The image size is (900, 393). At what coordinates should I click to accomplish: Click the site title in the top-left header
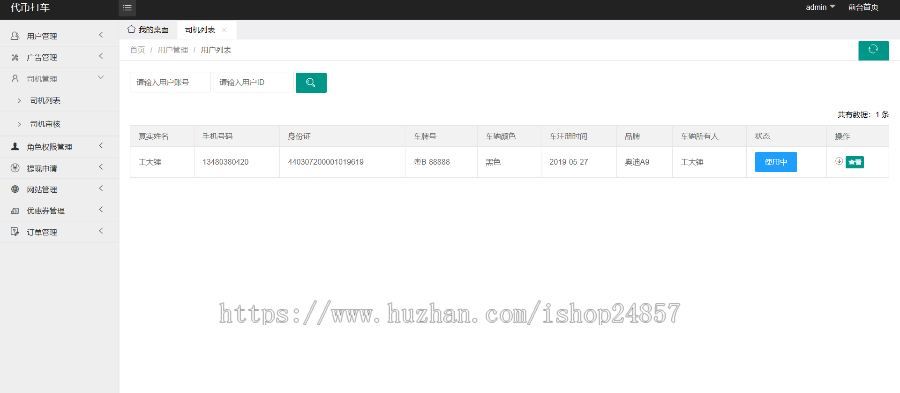[30, 7]
